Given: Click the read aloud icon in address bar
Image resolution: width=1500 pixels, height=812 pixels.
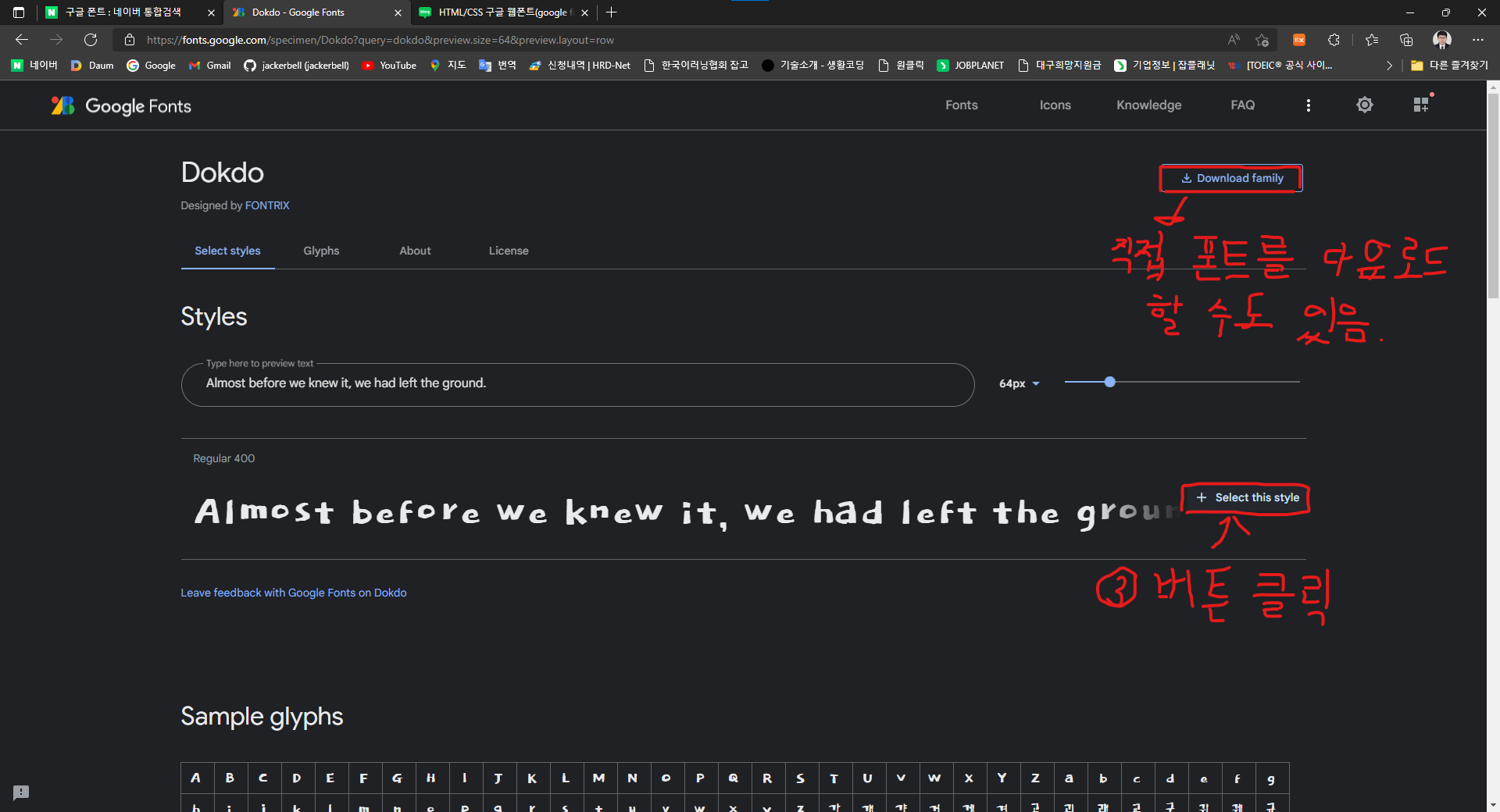Looking at the screenshot, I should (1234, 40).
